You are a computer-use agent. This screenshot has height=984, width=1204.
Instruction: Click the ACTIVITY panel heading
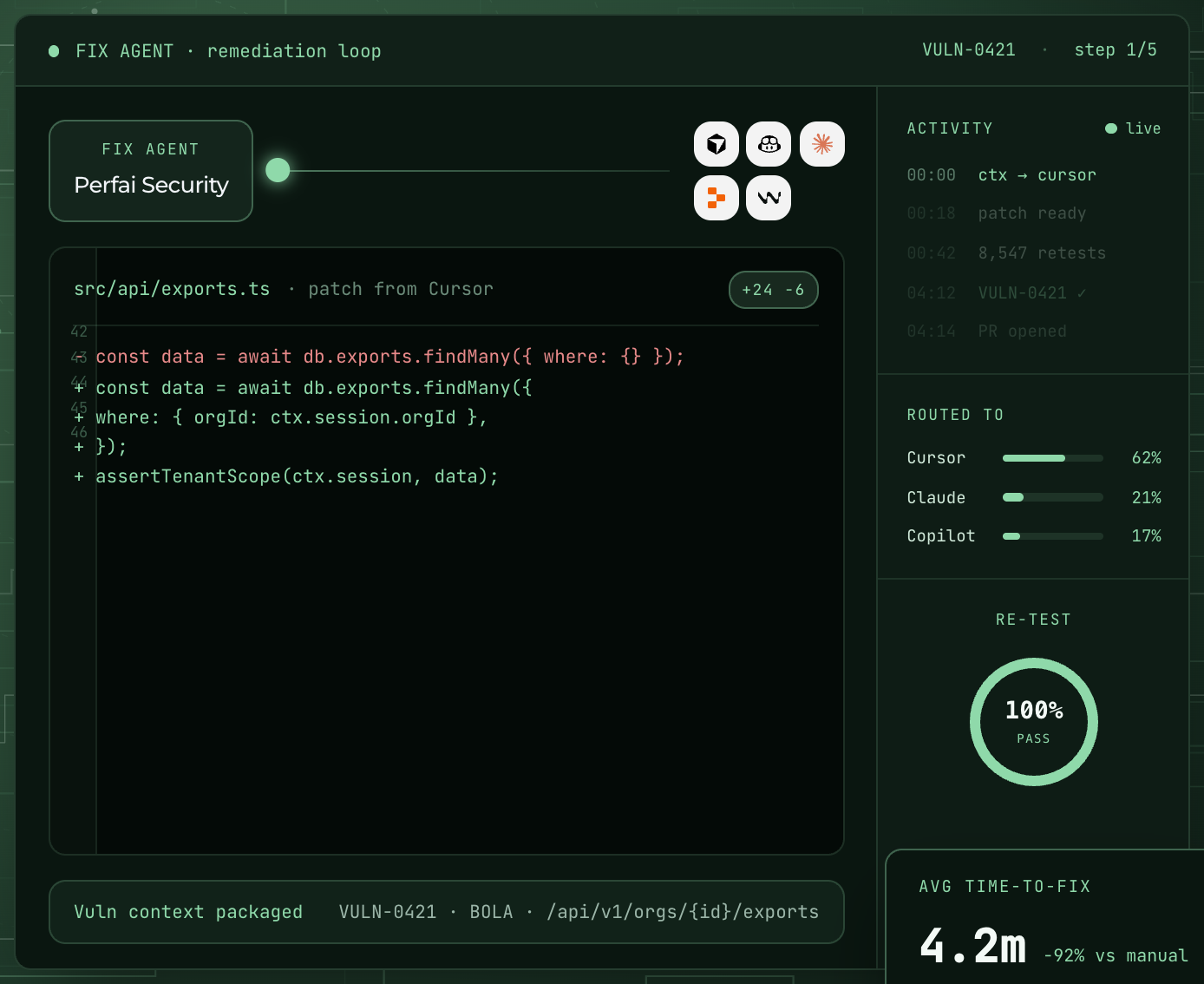click(950, 128)
